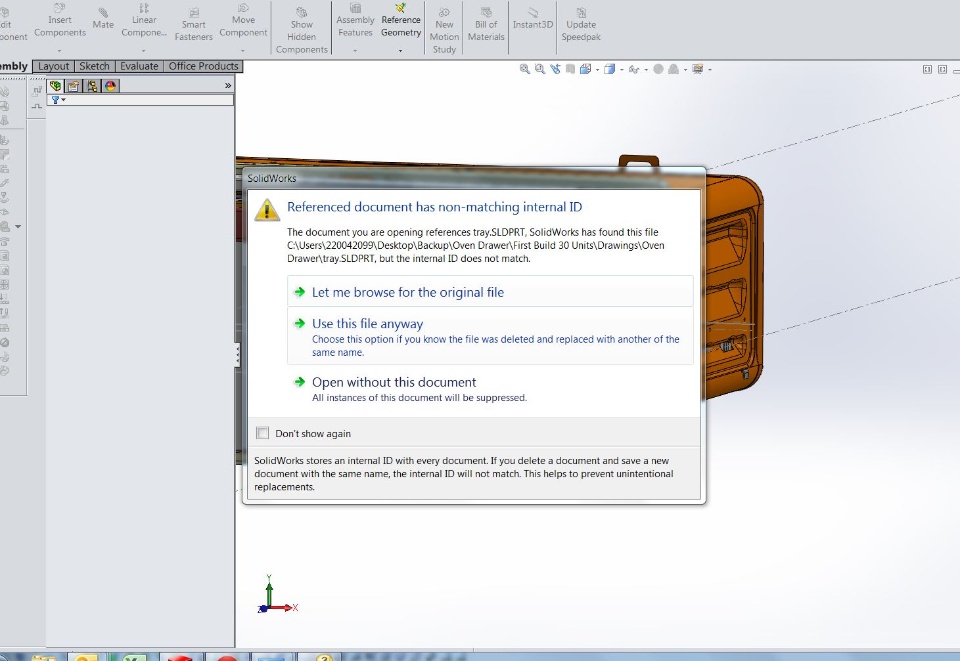Open the Smart Fasteners tool
Screen dimensions: 960x661
[x=193, y=24]
